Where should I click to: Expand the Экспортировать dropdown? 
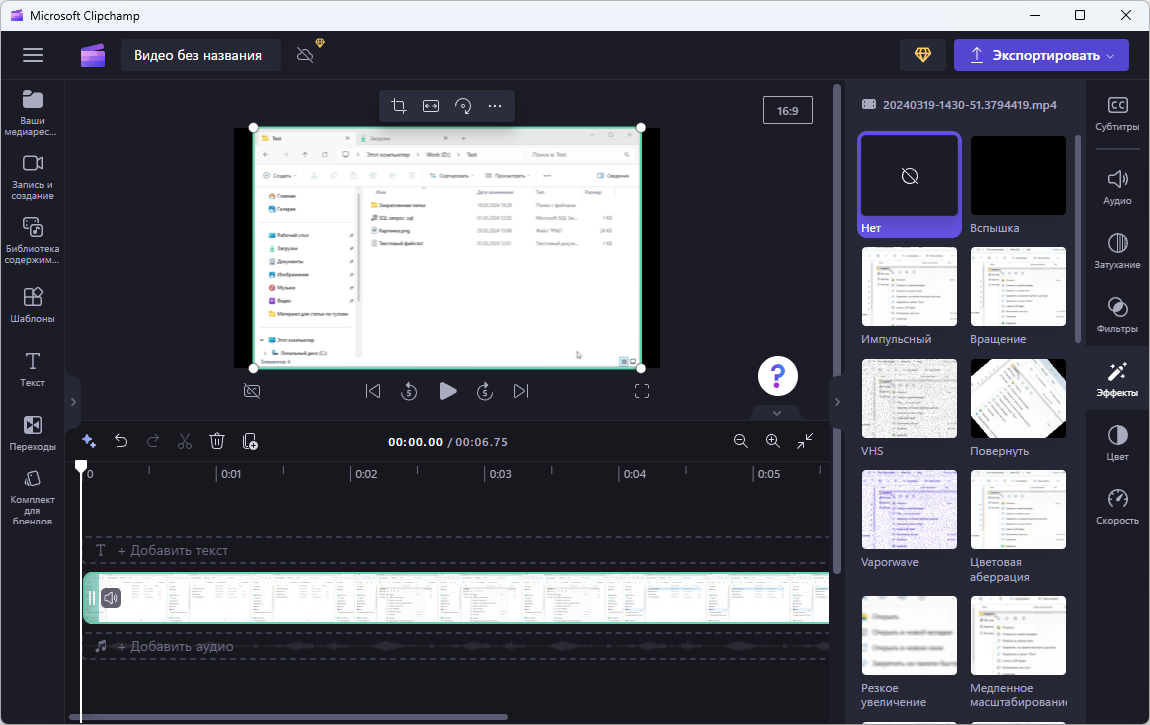[x=1110, y=56]
